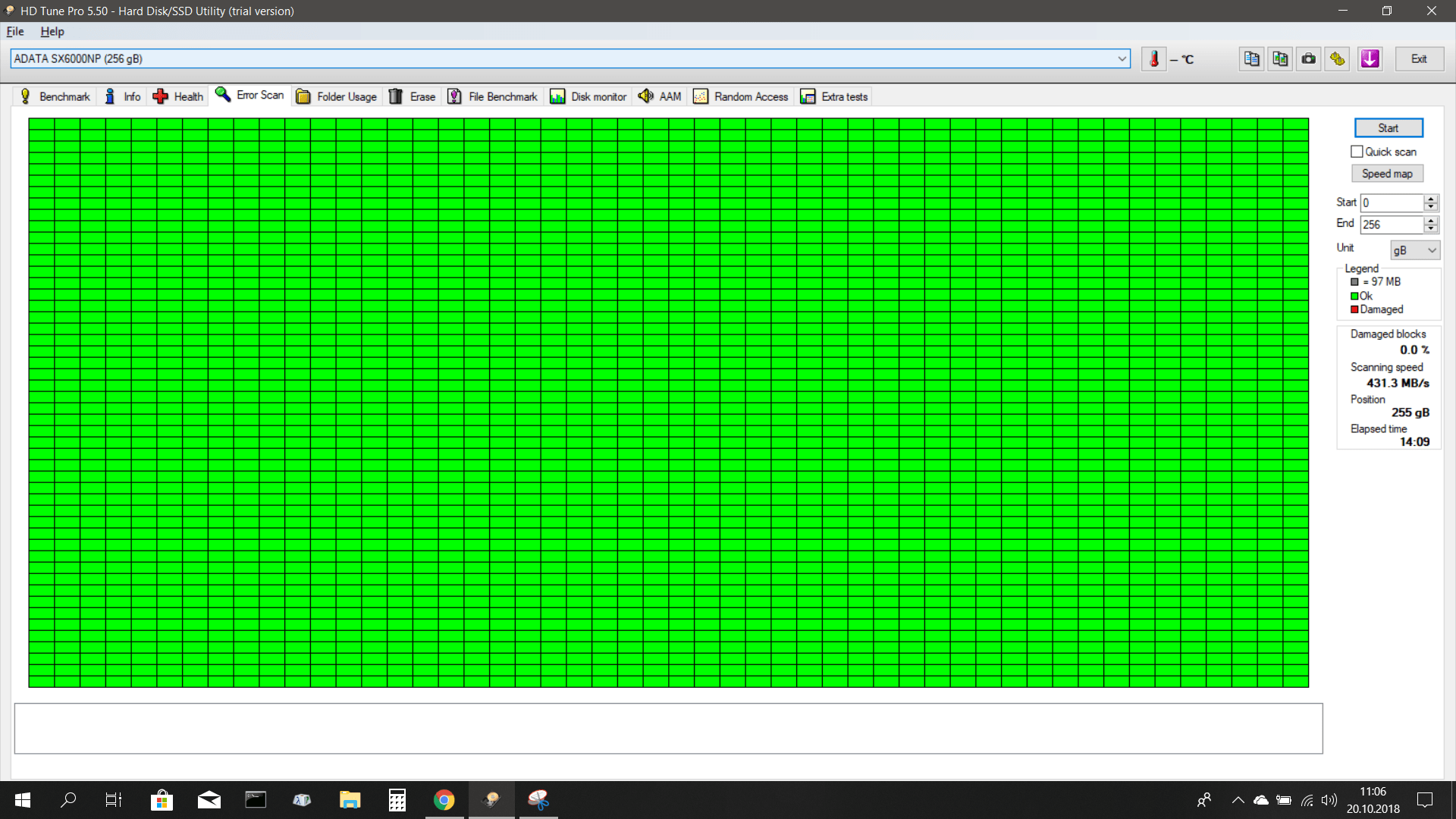Click the copy screenshot to clipboard icon

click(1280, 59)
